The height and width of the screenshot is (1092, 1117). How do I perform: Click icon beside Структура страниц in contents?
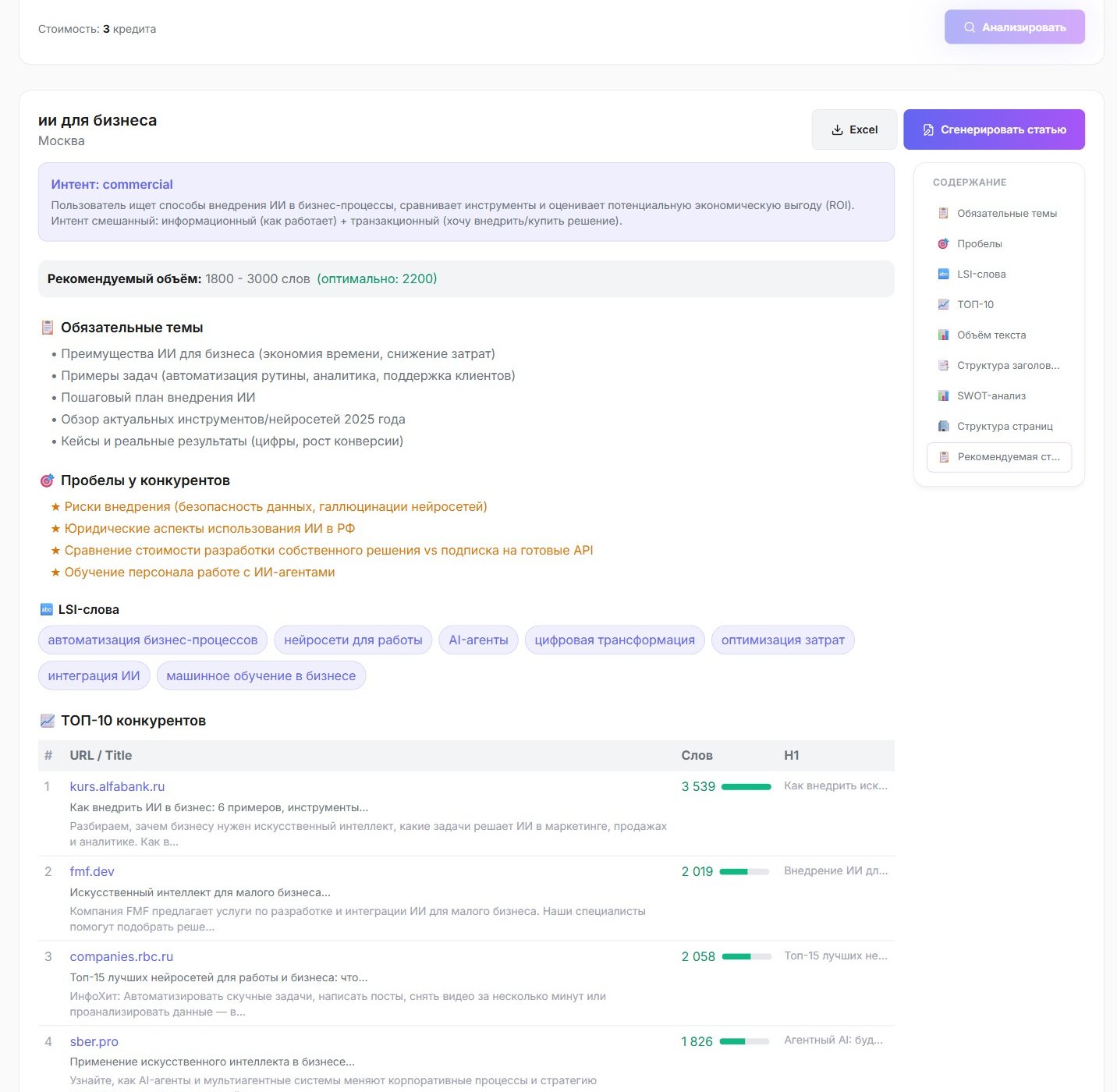click(943, 426)
